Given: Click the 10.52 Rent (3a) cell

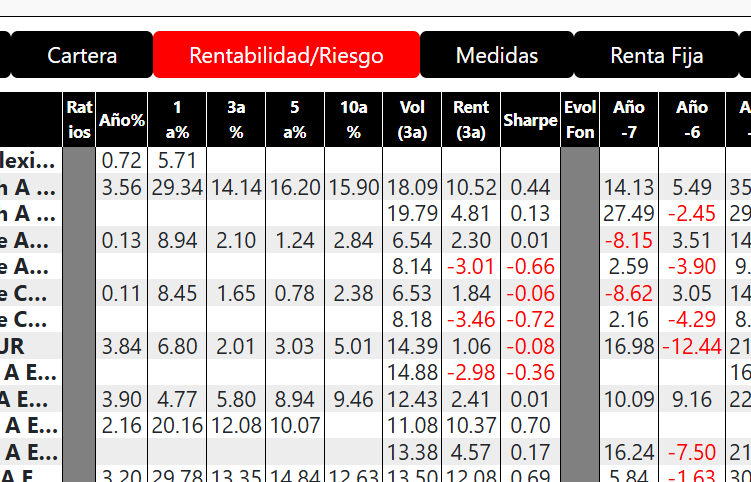Looking at the screenshot, I should pyautogui.click(x=471, y=187).
